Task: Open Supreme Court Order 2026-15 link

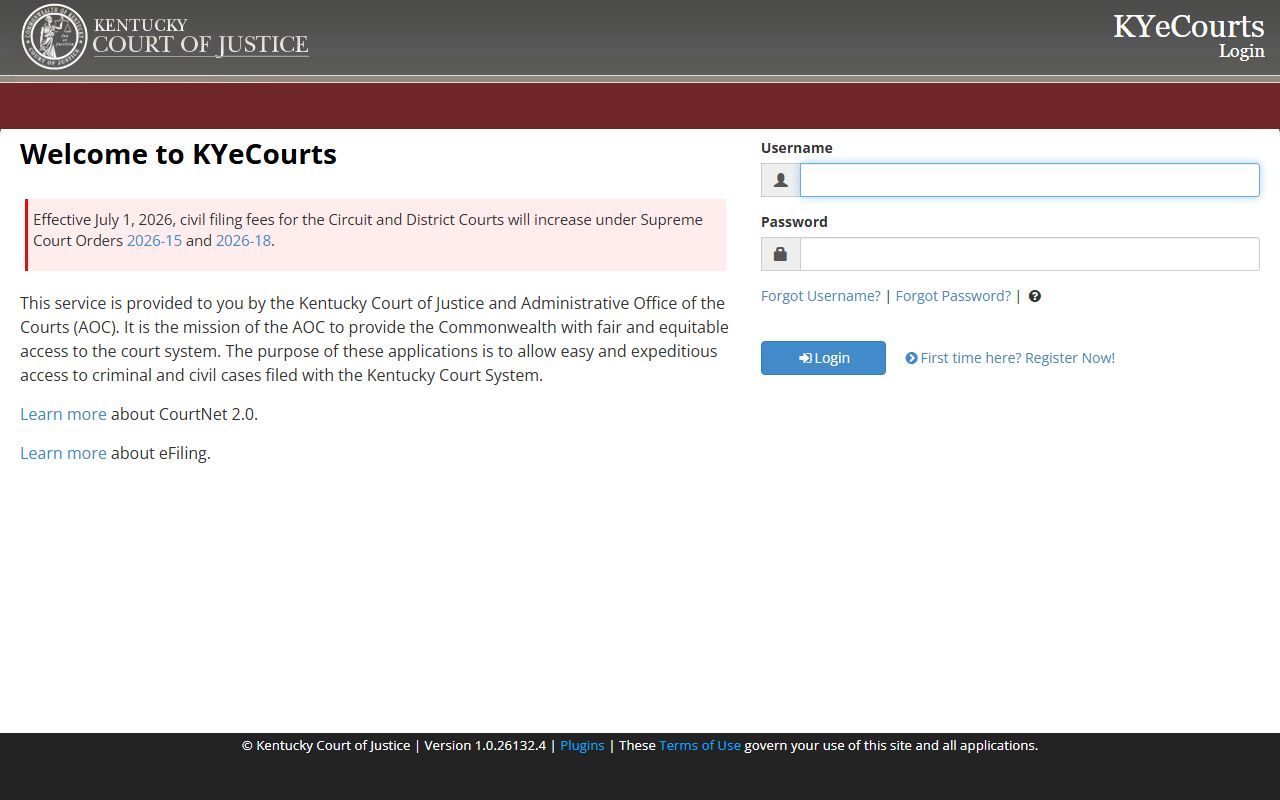Action: [x=154, y=240]
